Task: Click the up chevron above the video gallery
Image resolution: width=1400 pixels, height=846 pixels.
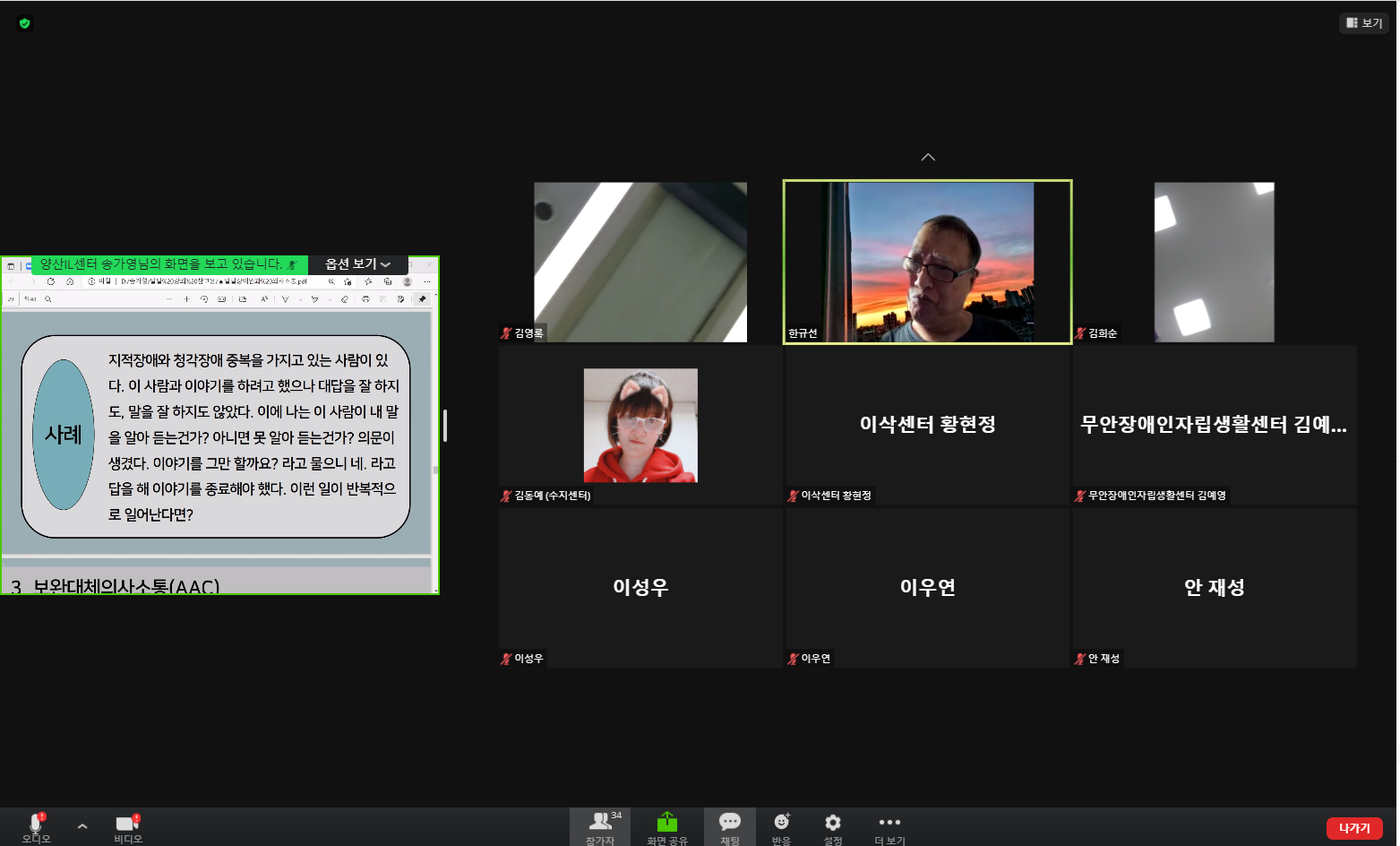Action: click(928, 158)
